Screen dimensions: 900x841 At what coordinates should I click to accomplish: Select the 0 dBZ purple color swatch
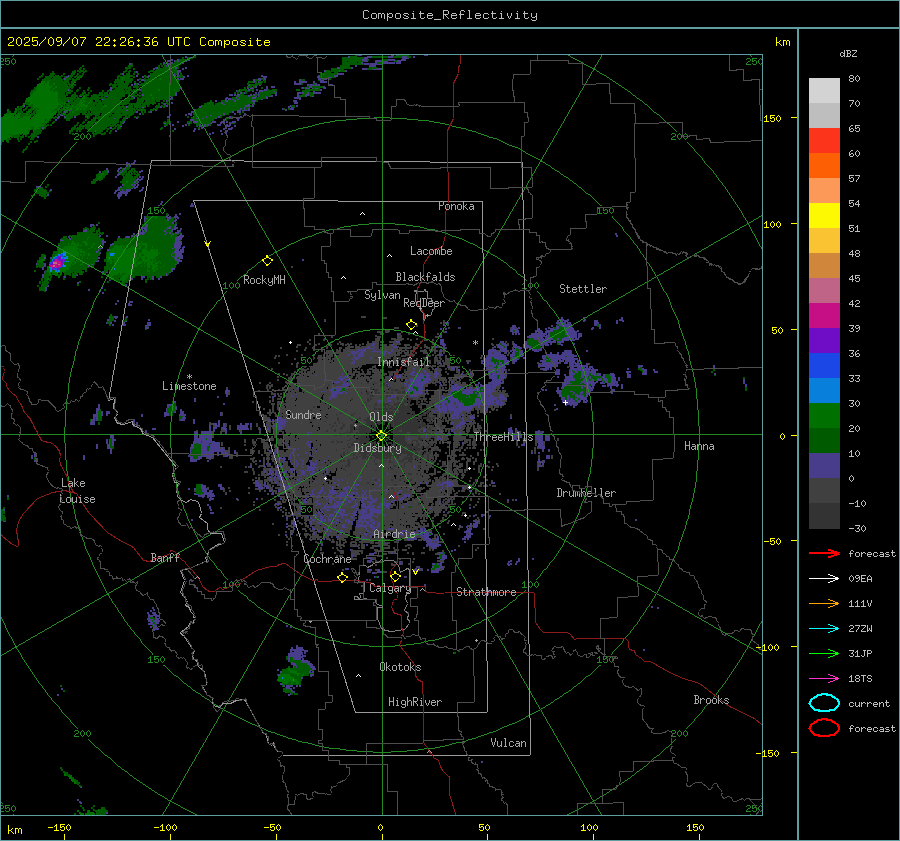click(x=824, y=466)
